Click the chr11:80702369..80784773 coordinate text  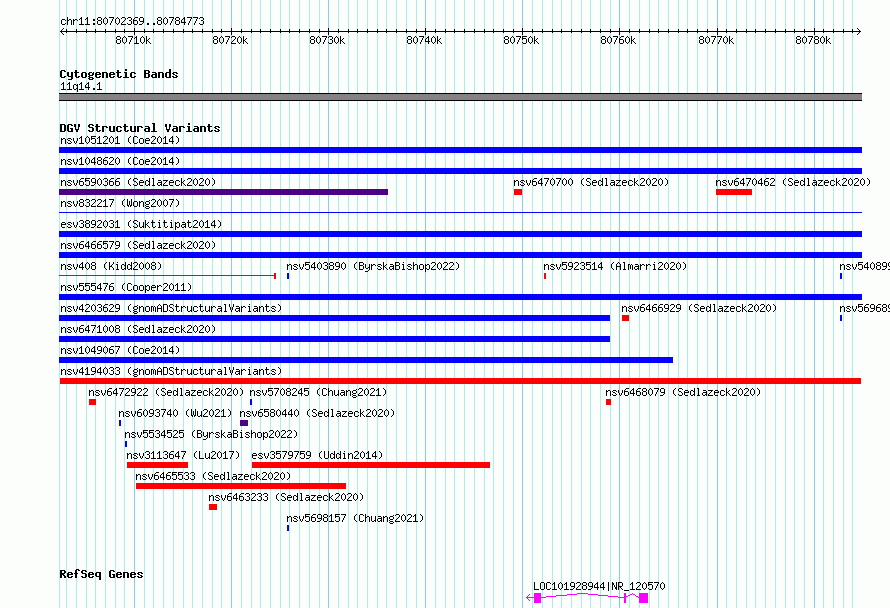tap(132, 21)
